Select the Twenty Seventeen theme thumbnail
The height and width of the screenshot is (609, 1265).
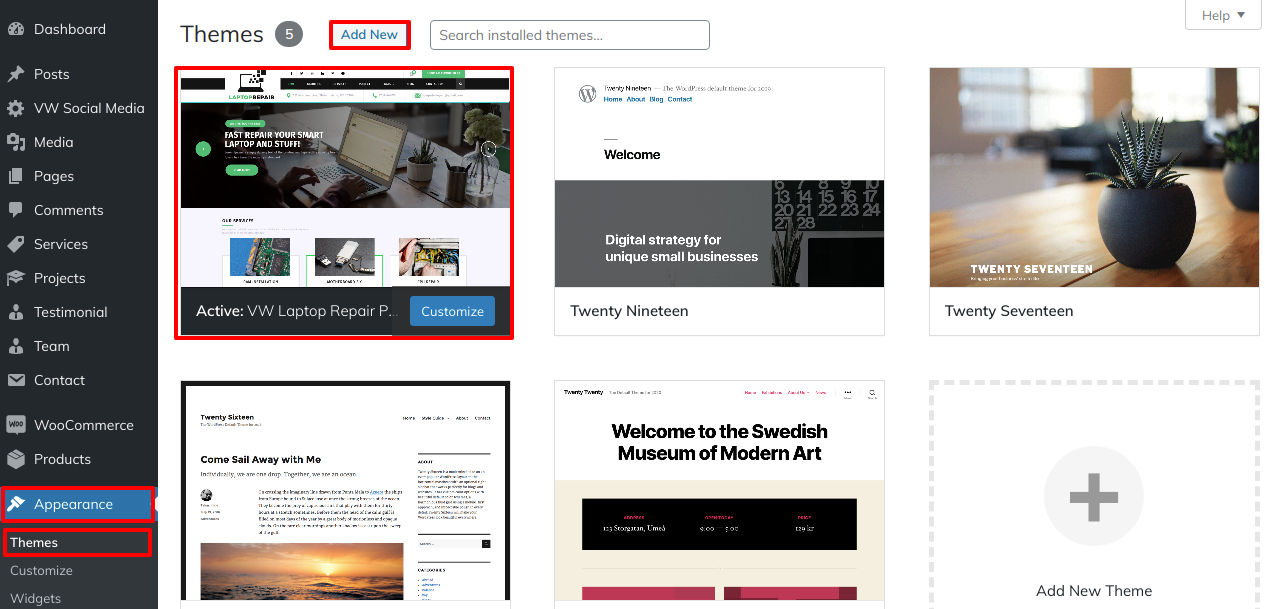coord(1094,177)
